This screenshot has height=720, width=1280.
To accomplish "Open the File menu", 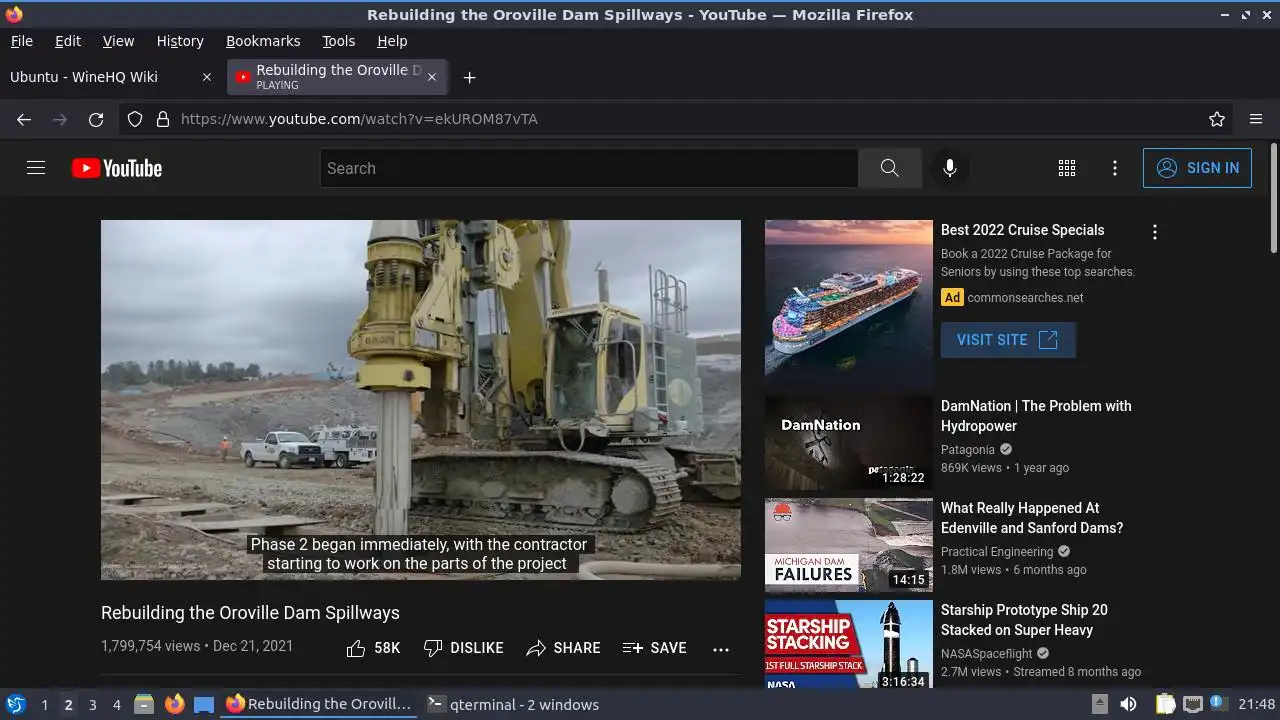I will click(21, 41).
